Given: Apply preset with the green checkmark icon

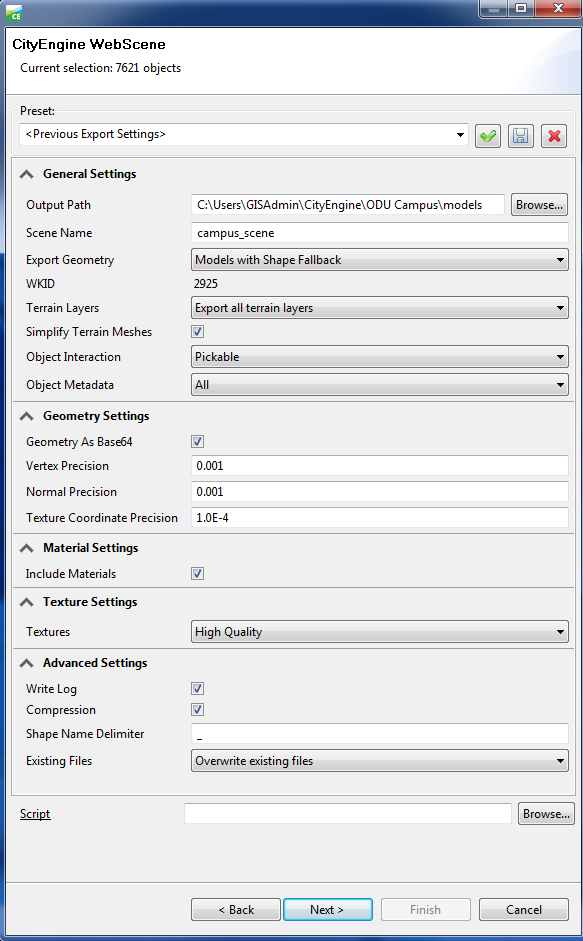Looking at the screenshot, I should (488, 136).
